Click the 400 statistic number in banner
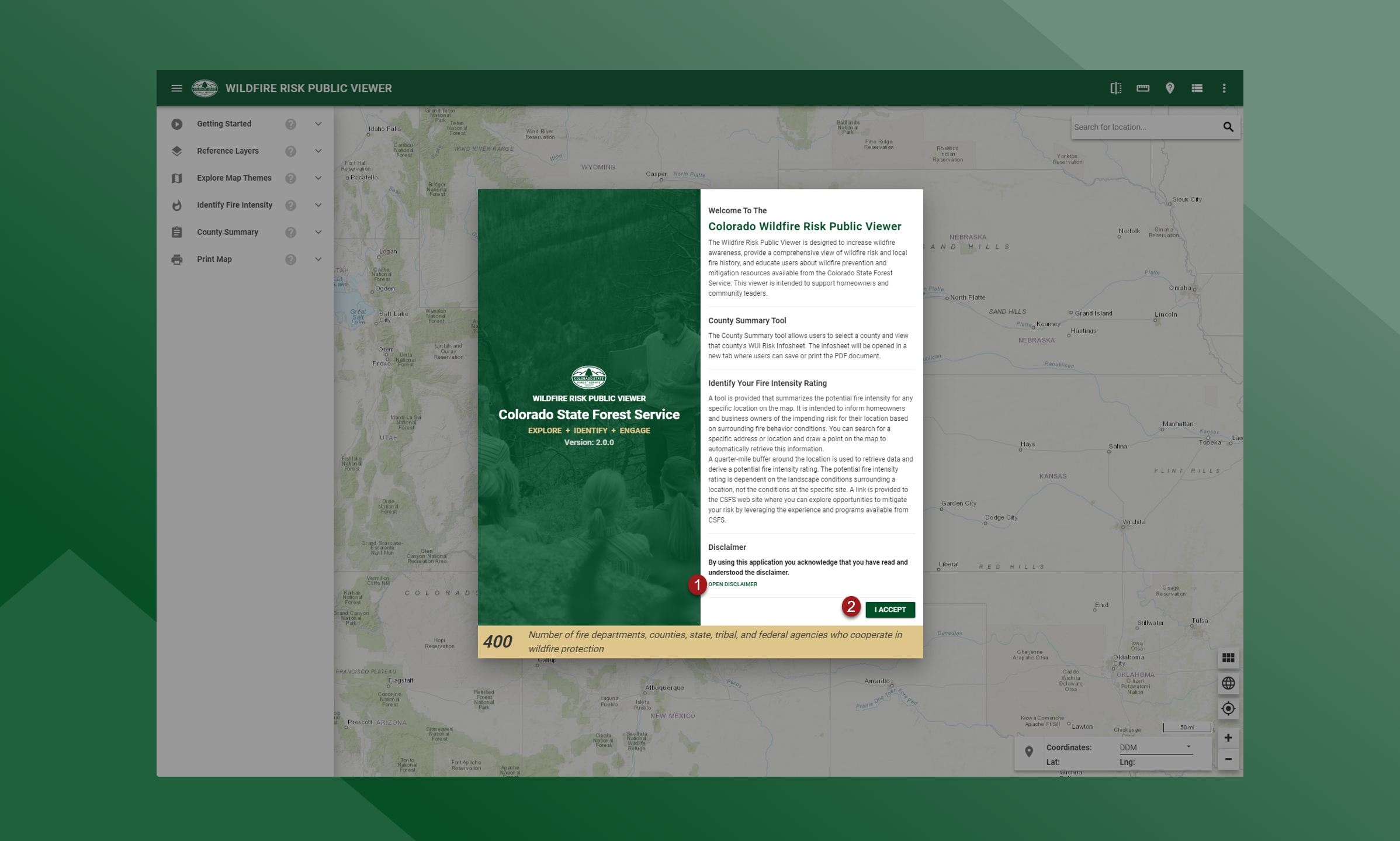 tap(498, 642)
